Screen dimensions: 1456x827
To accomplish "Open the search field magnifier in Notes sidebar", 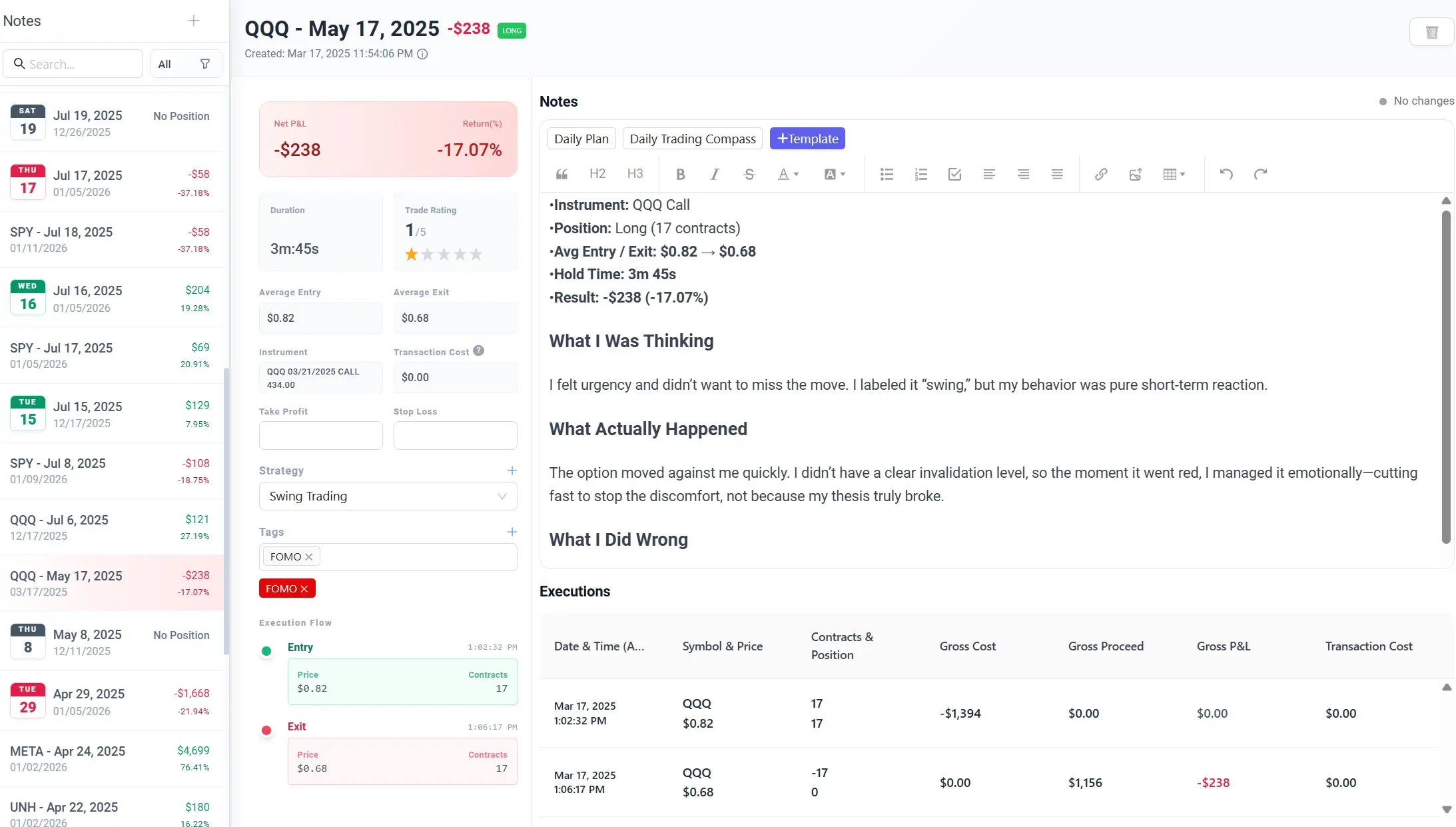I will [20, 63].
